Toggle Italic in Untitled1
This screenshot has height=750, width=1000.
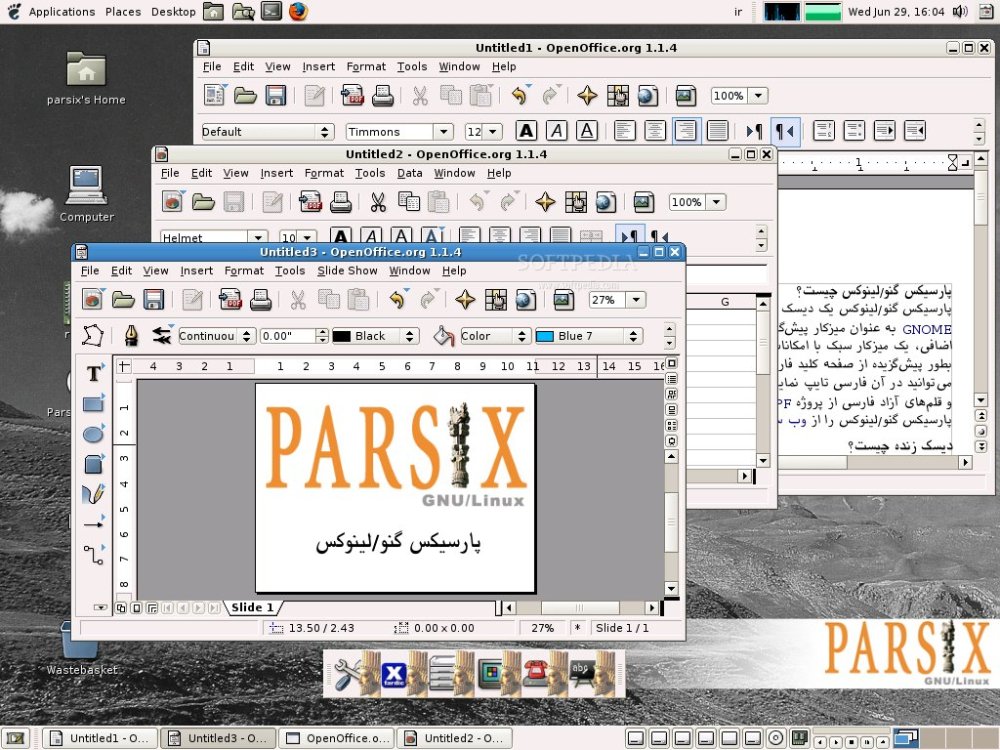tap(557, 131)
